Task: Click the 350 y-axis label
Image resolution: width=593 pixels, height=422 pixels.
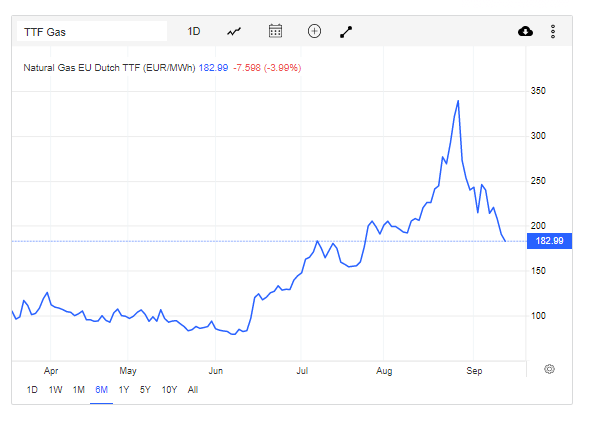Action: tap(538, 91)
